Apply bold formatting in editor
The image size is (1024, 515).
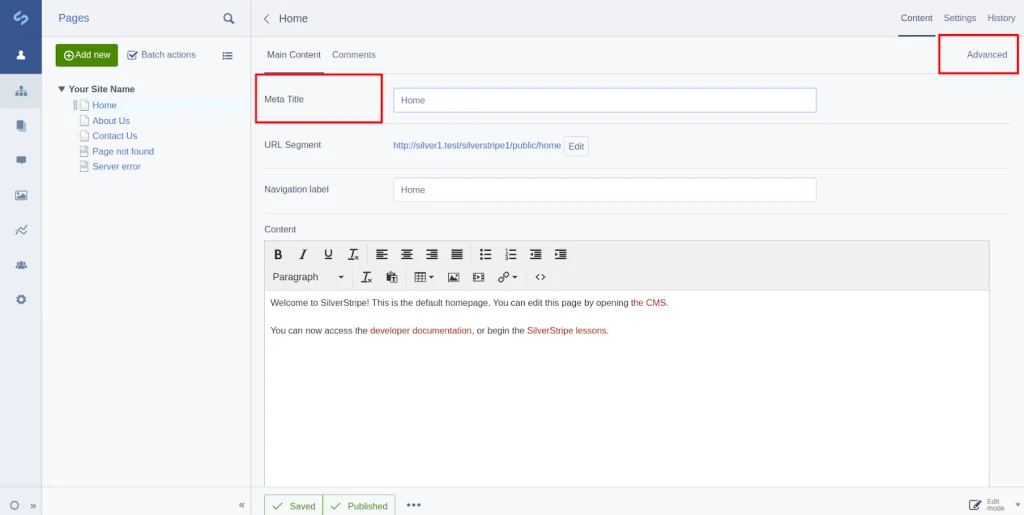[x=278, y=254]
